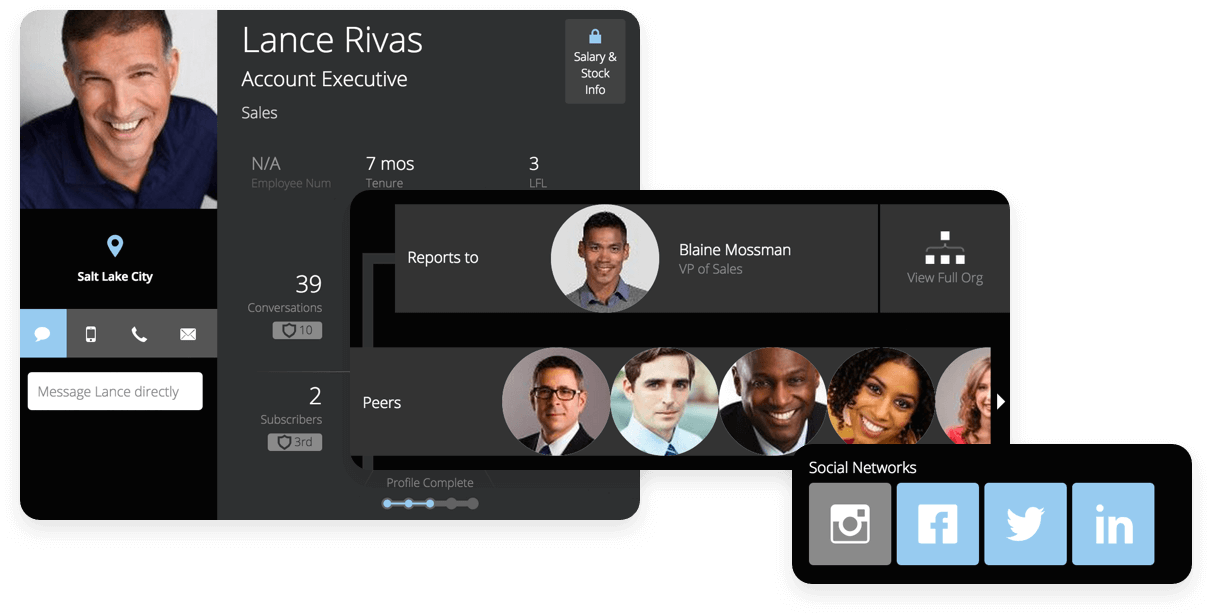Click Blaine Mossman's profile photo

tap(605, 257)
